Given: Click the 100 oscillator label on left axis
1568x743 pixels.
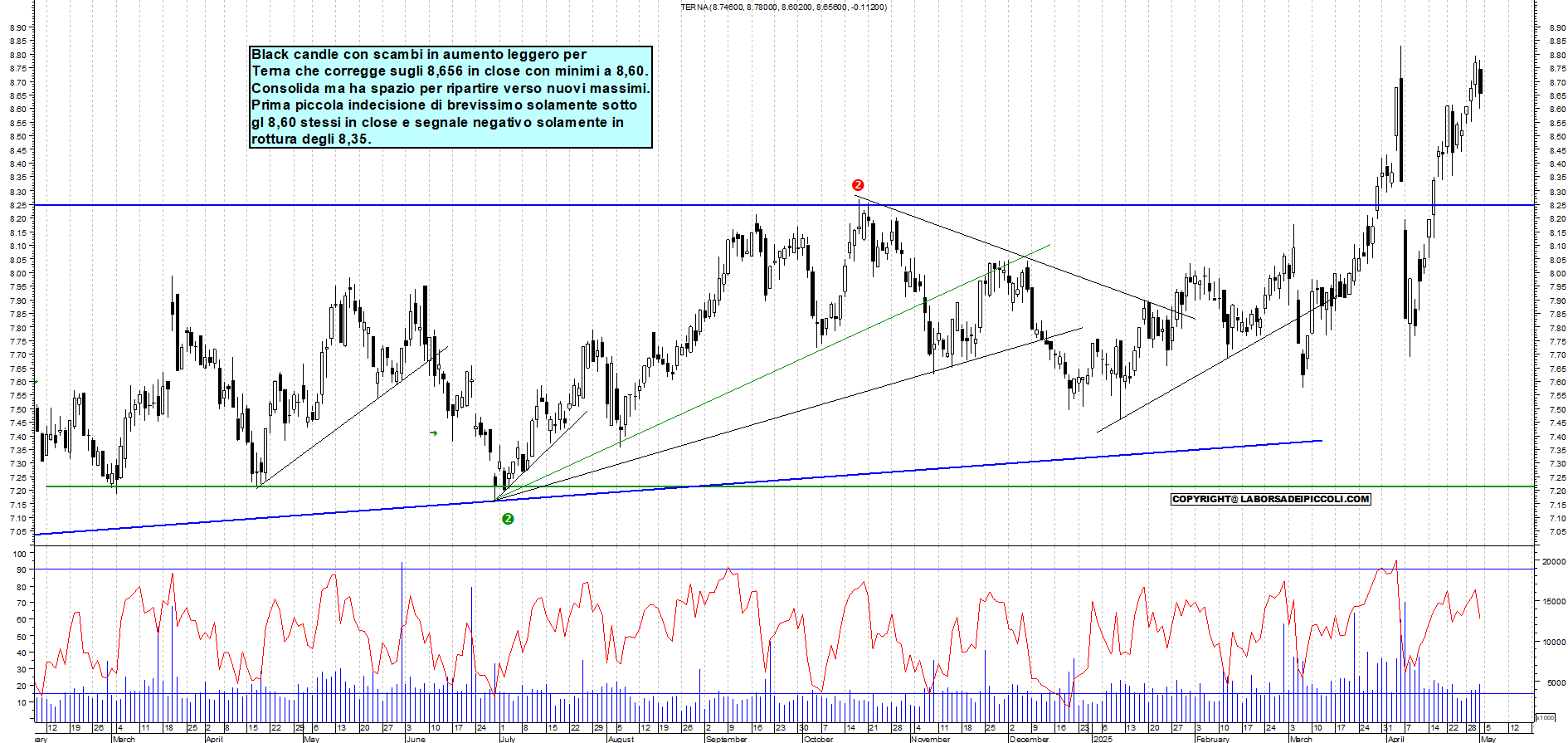Looking at the screenshot, I should pos(20,555).
